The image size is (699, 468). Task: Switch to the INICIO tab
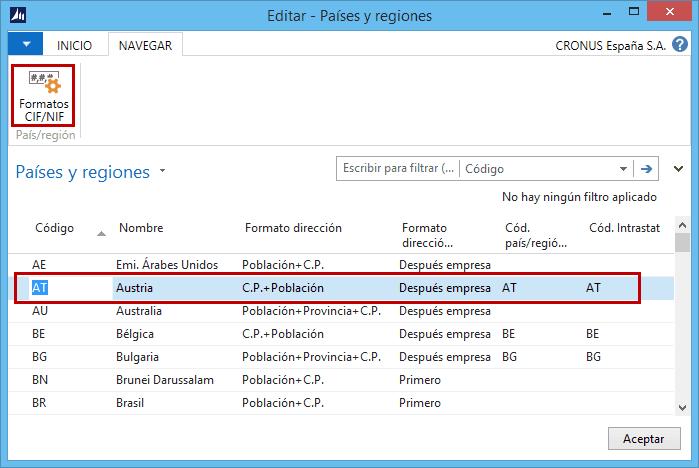74,45
